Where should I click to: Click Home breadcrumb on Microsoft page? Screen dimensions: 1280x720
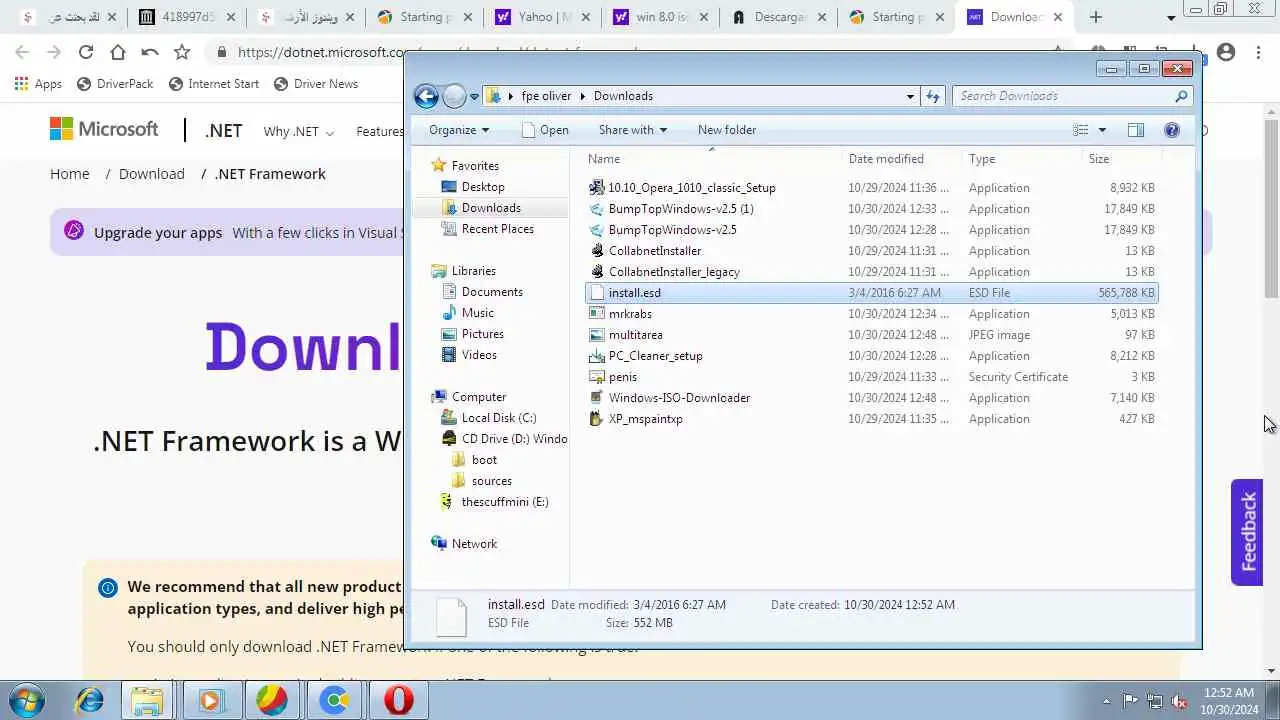pos(70,174)
